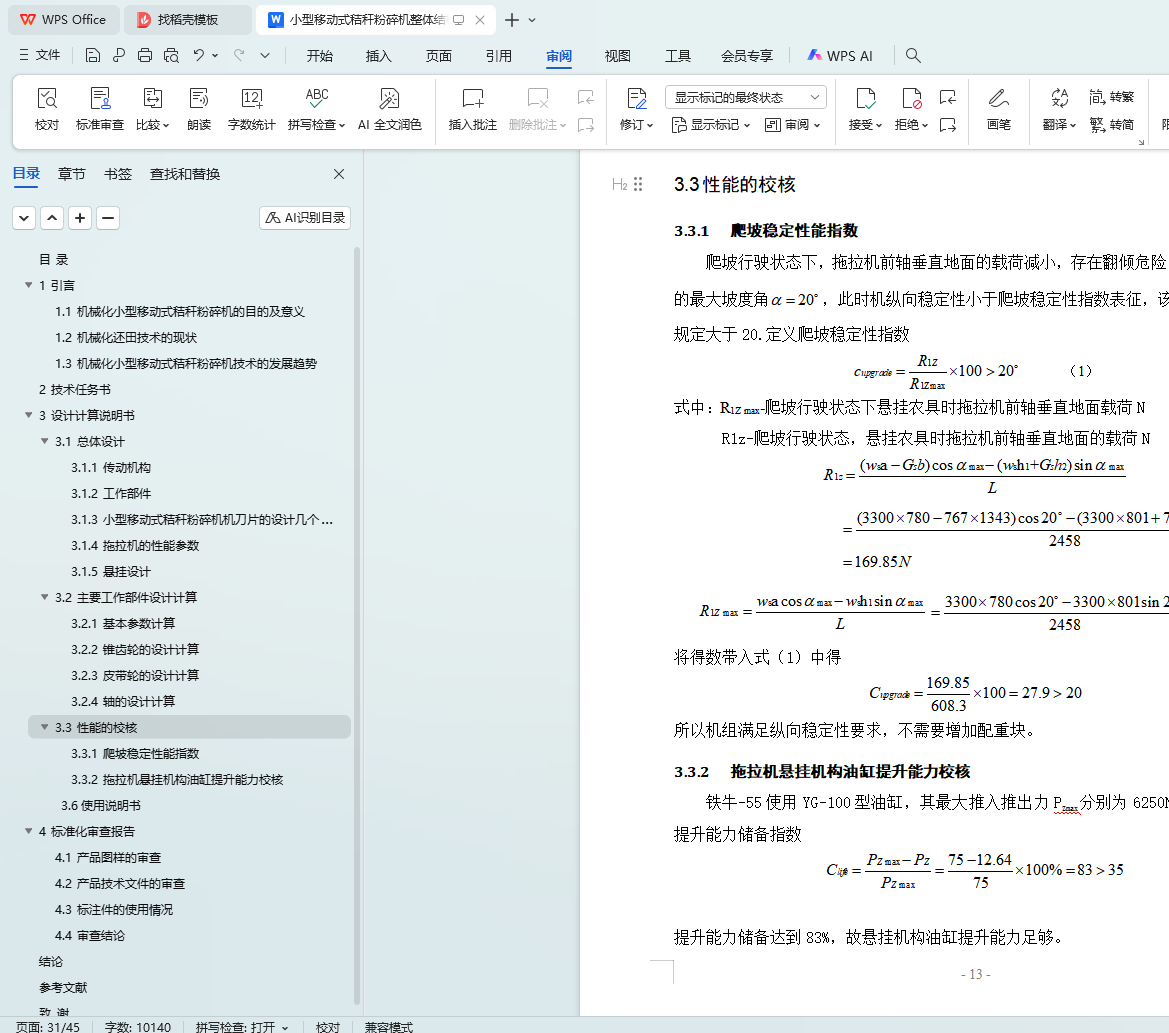The width and height of the screenshot is (1169, 1033).
Task: Click 校对 in the status bar
Action: click(328, 1026)
